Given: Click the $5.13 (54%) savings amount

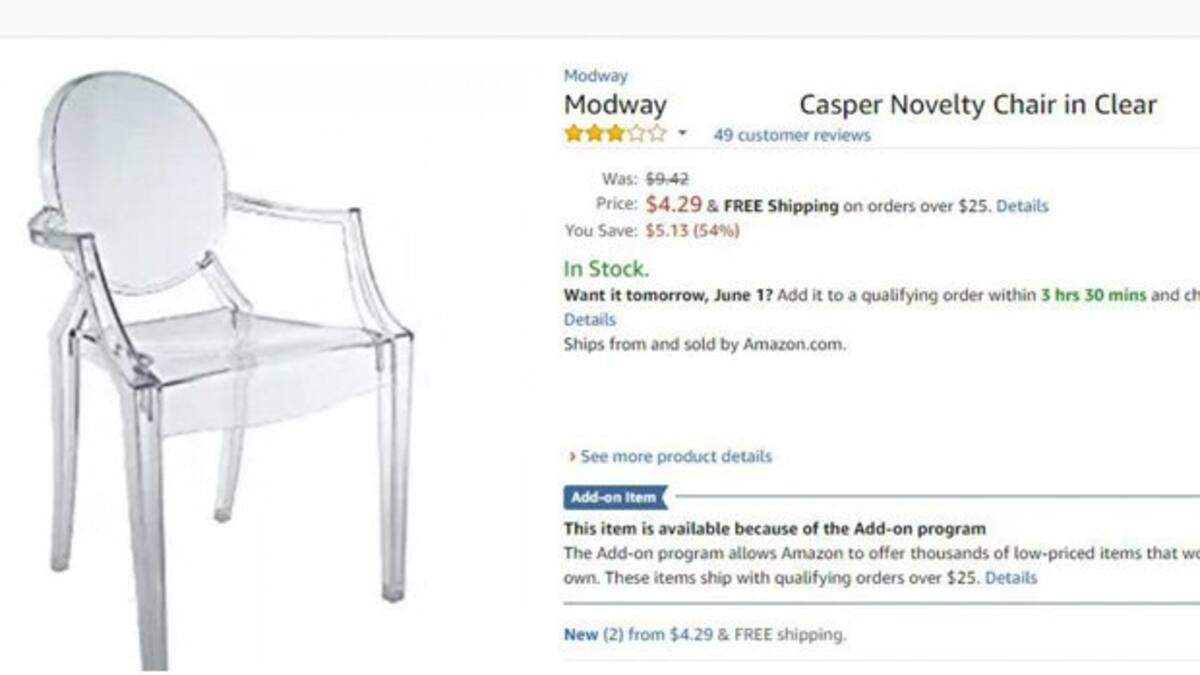Looking at the screenshot, I should [x=692, y=231].
